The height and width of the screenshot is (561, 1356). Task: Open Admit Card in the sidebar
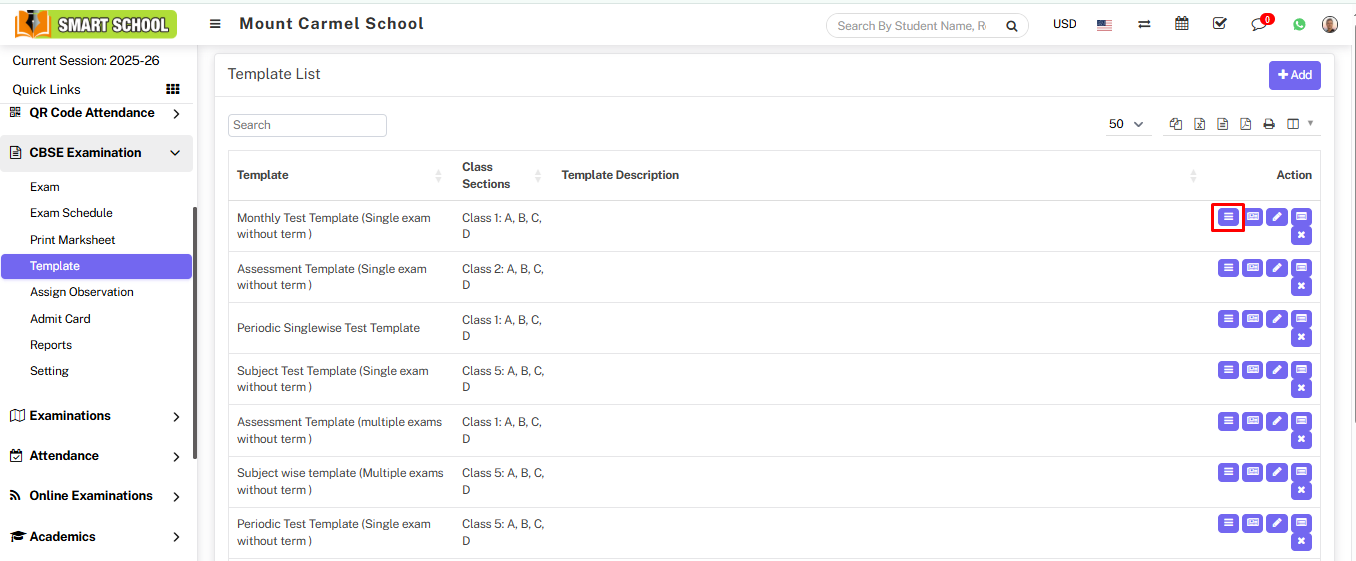(x=60, y=319)
